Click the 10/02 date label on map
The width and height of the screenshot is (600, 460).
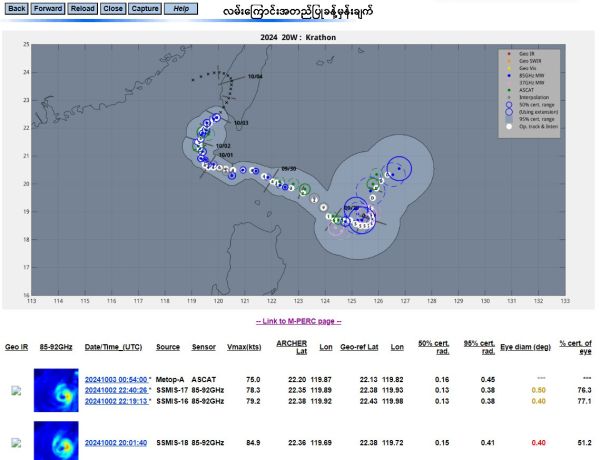pos(223,146)
